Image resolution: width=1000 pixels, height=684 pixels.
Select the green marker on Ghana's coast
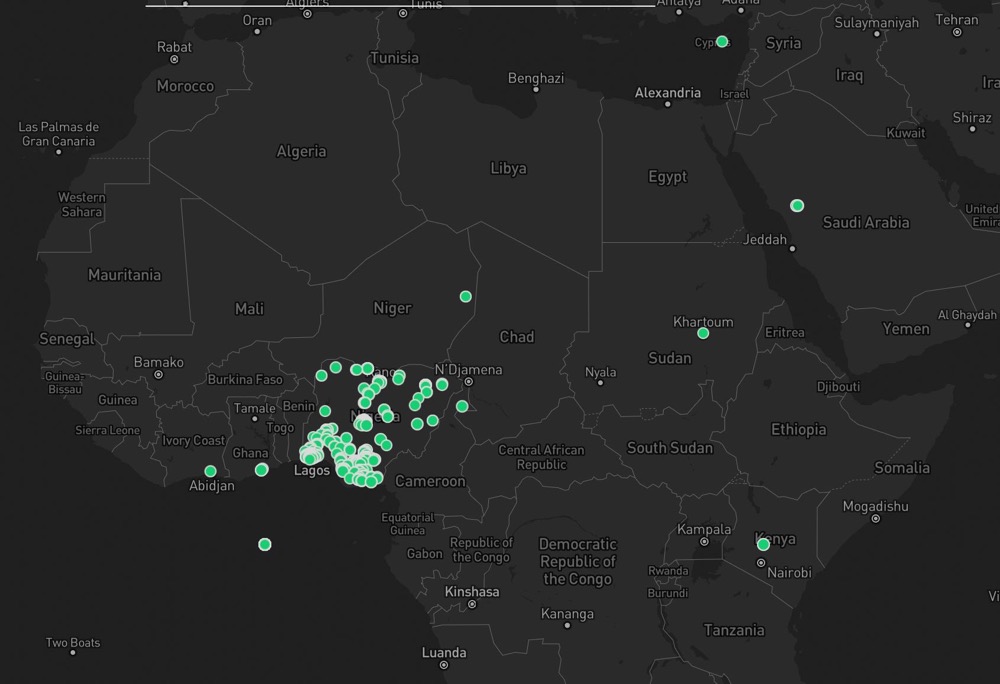261,470
